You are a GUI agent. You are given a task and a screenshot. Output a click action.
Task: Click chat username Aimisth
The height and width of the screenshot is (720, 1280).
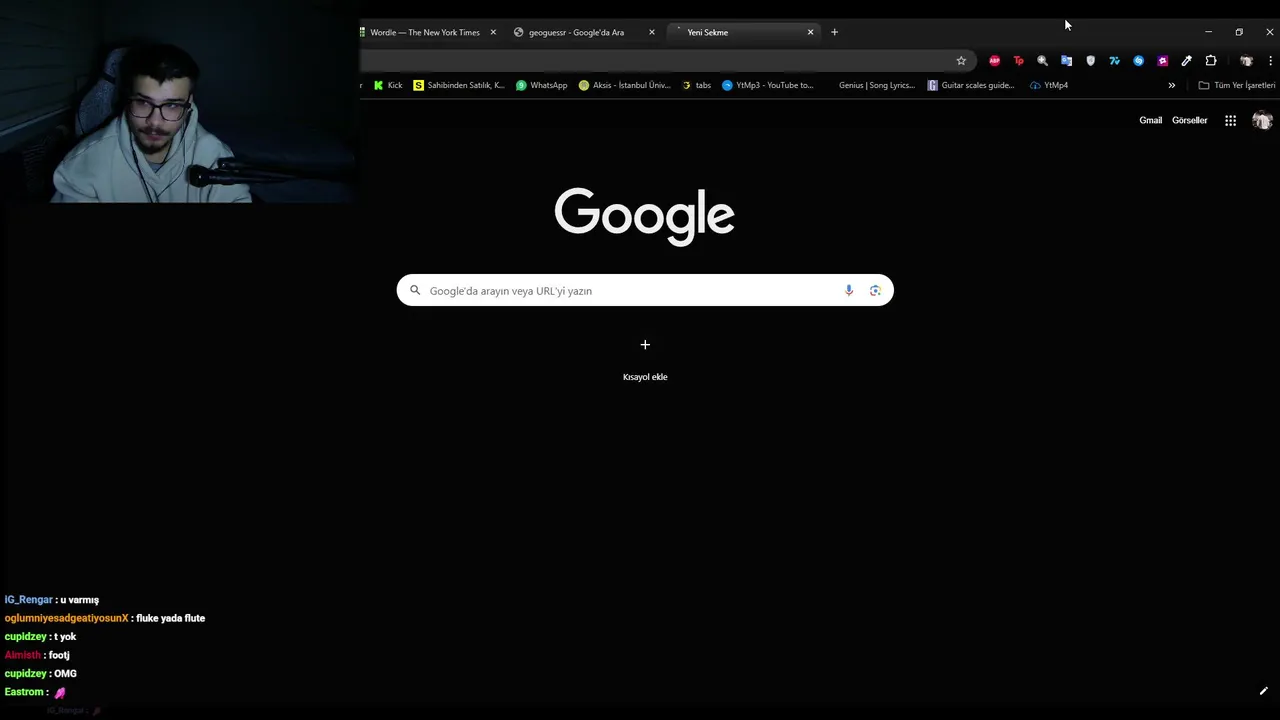click(22, 655)
